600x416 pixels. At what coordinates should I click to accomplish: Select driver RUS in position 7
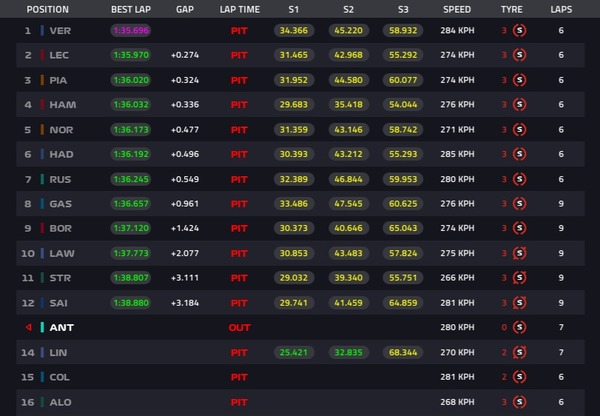pyautogui.click(x=60, y=179)
